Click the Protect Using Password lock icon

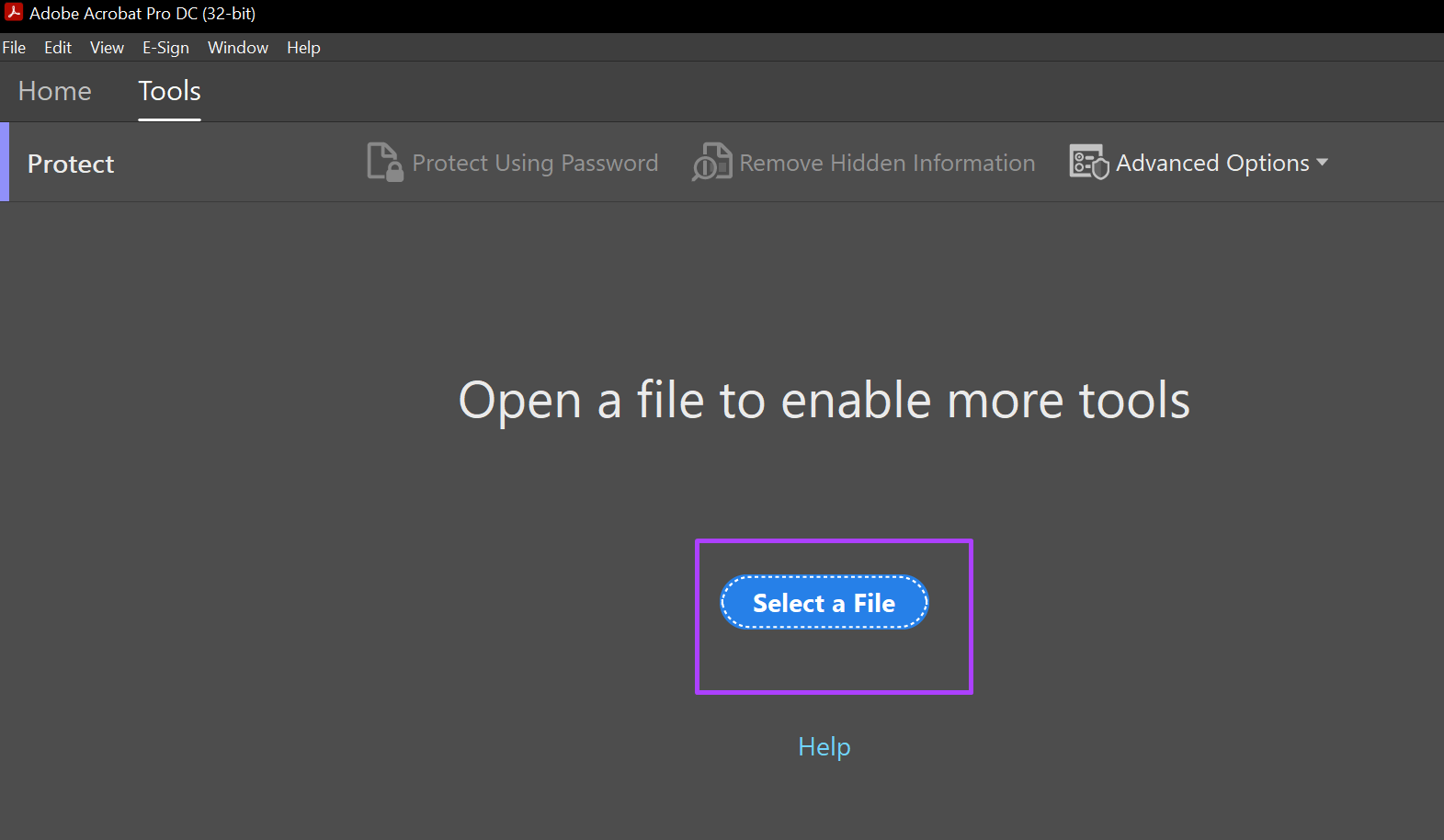(x=384, y=163)
